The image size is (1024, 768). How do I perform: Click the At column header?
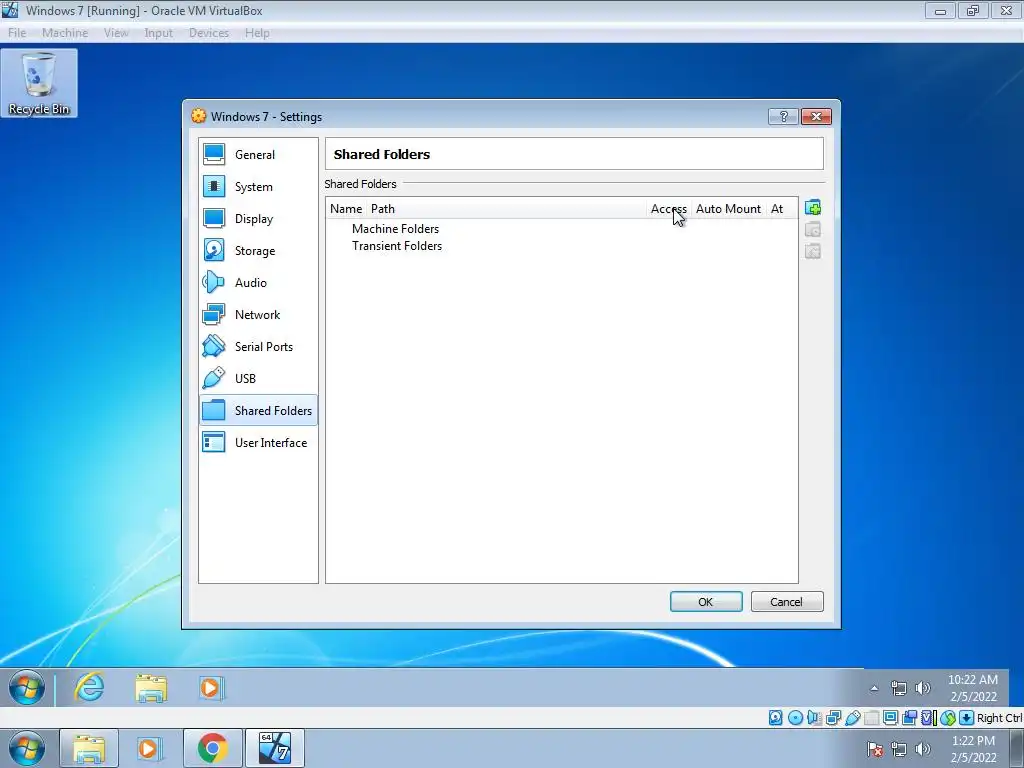tap(781, 209)
